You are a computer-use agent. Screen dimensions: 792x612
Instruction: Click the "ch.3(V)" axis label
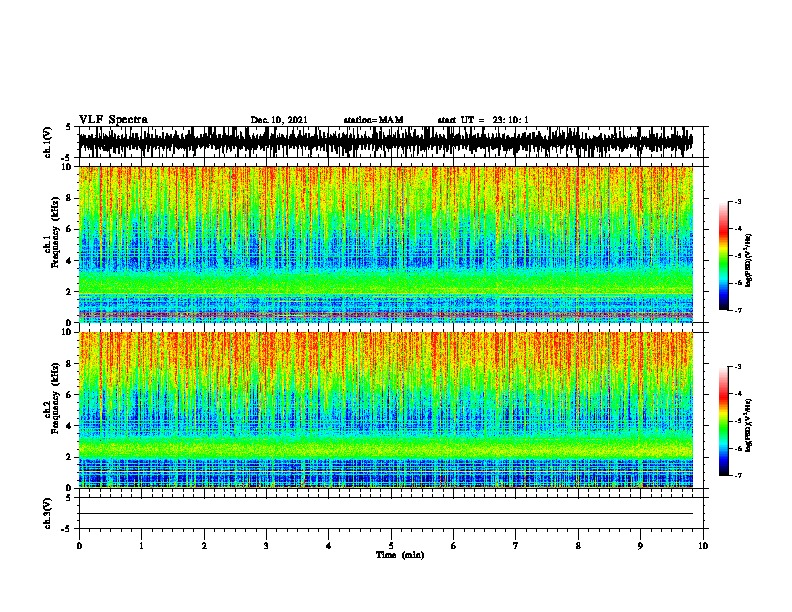pyautogui.click(x=48, y=513)
